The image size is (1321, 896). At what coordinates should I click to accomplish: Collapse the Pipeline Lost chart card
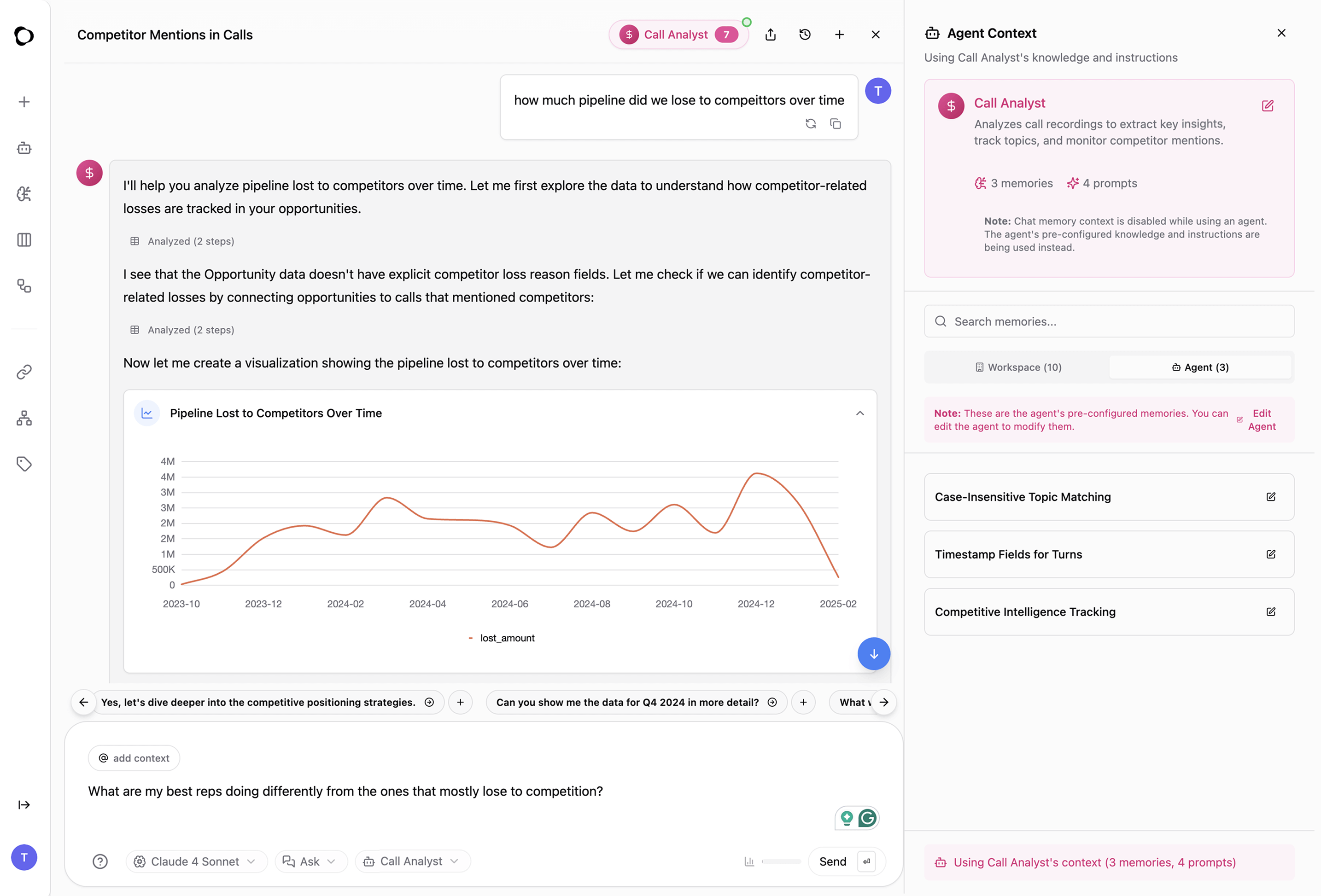point(859,413)
